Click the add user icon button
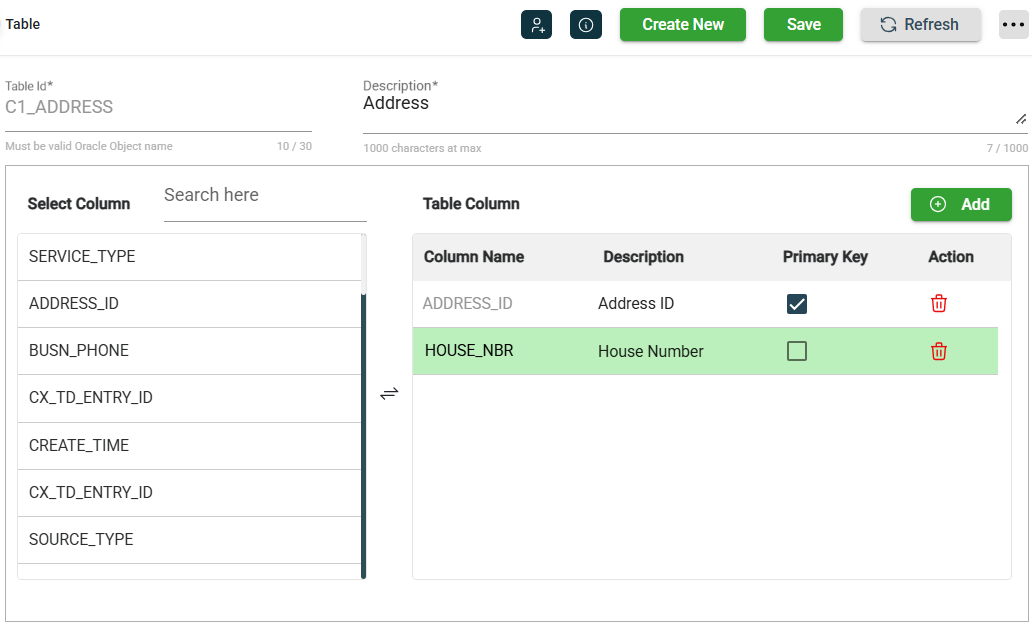 click(x=536, y=25)
